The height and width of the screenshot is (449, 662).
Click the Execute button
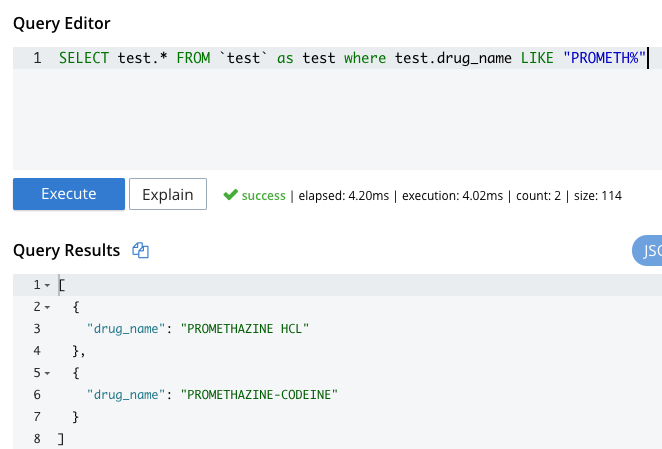pyautogui.click(x=69, y=194)
